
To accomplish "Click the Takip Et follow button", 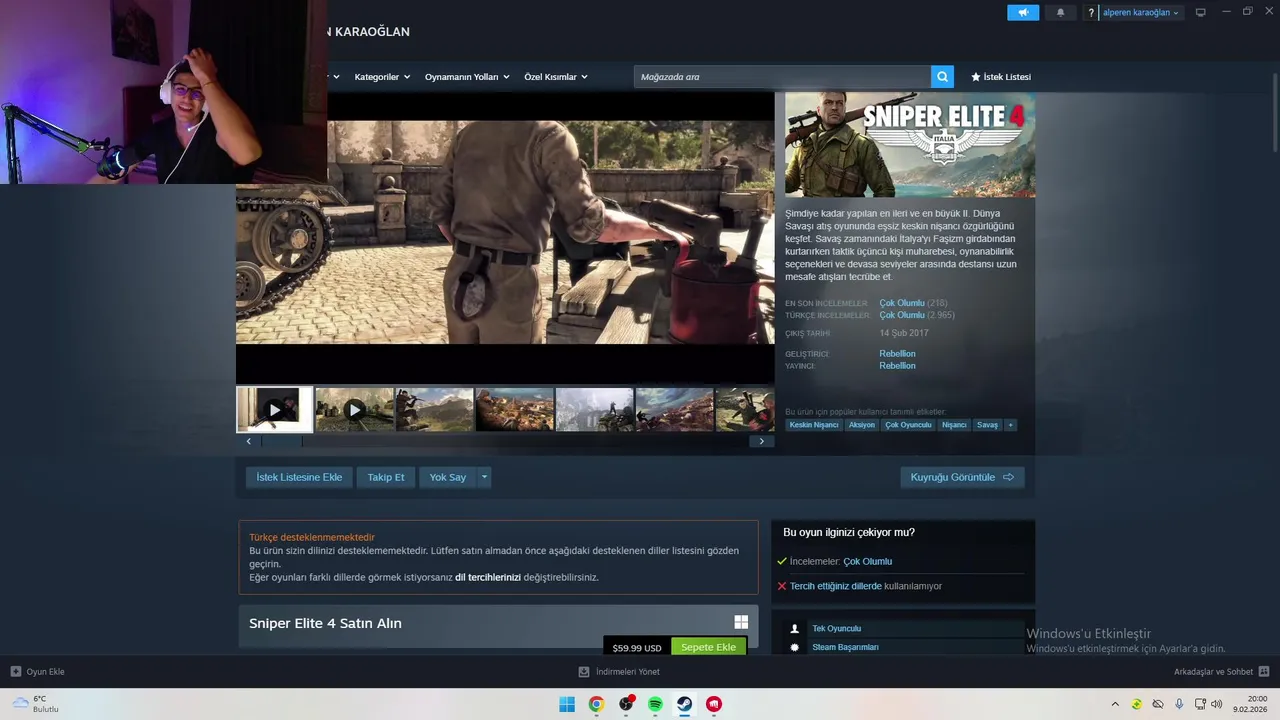I will point(386,477).
